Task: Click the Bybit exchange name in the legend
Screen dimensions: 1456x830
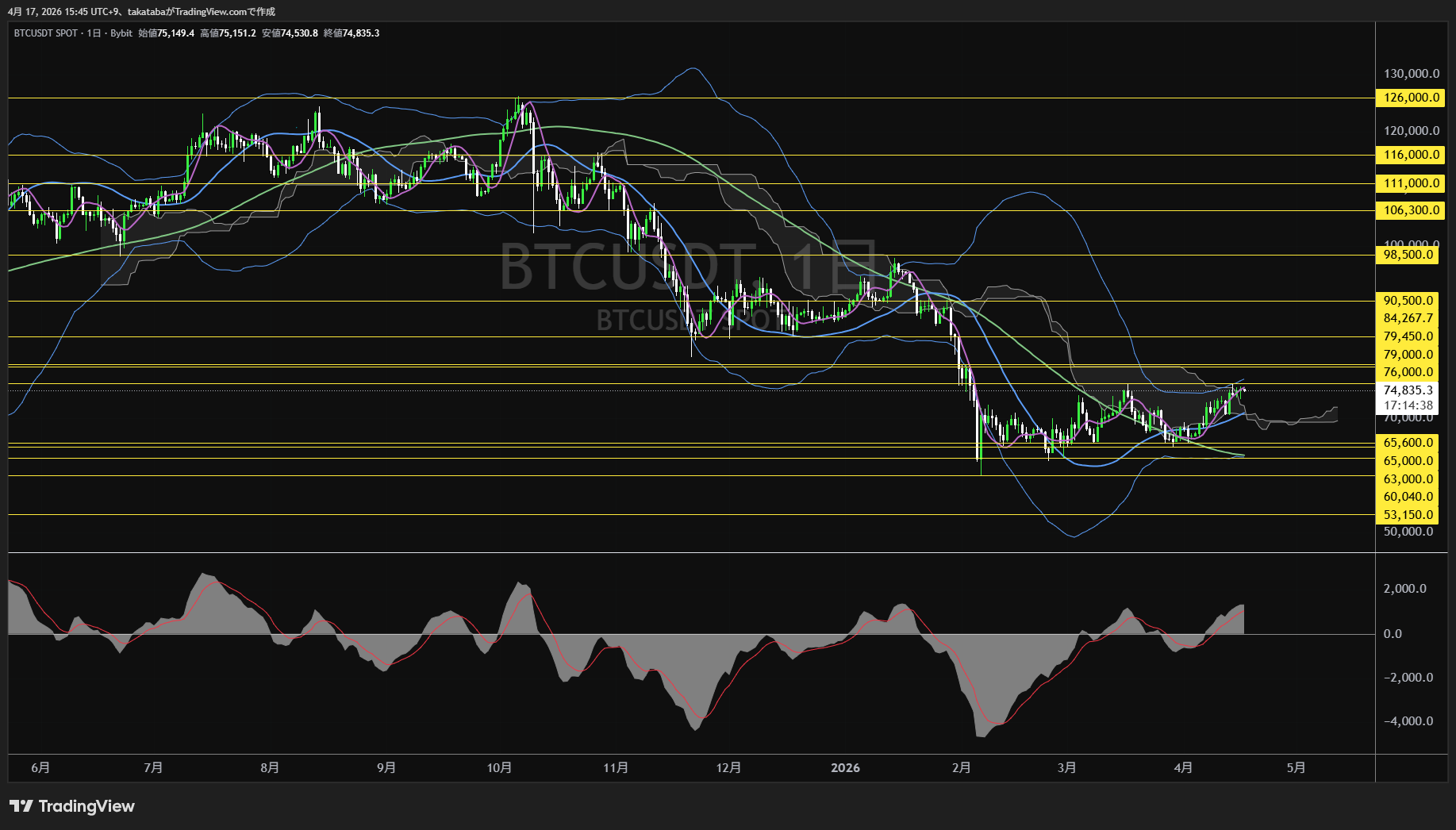Action: click(x=122, y=33)
